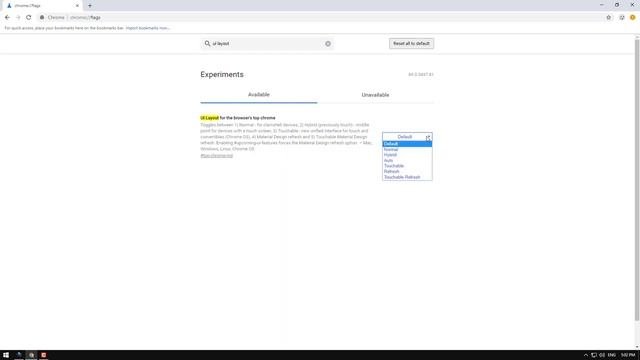640x360 pixels.
Task: Focus the flags search input field
Action: click(267, 43)
